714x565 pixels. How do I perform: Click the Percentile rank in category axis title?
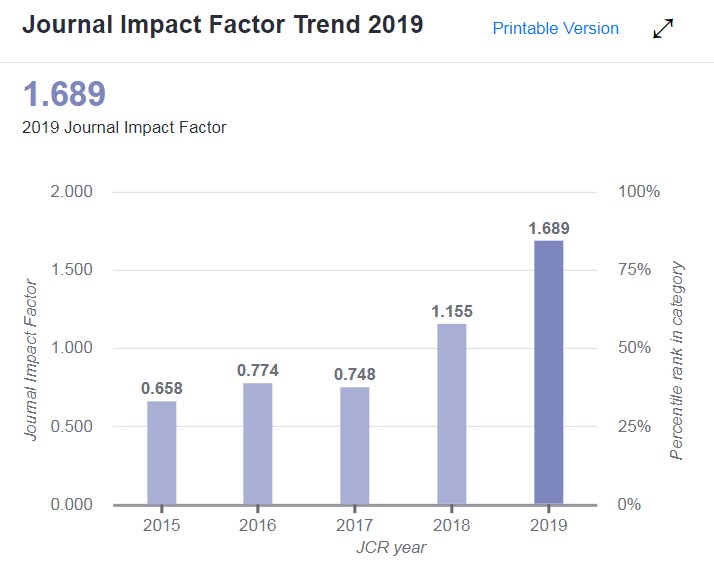coord(678,360)
